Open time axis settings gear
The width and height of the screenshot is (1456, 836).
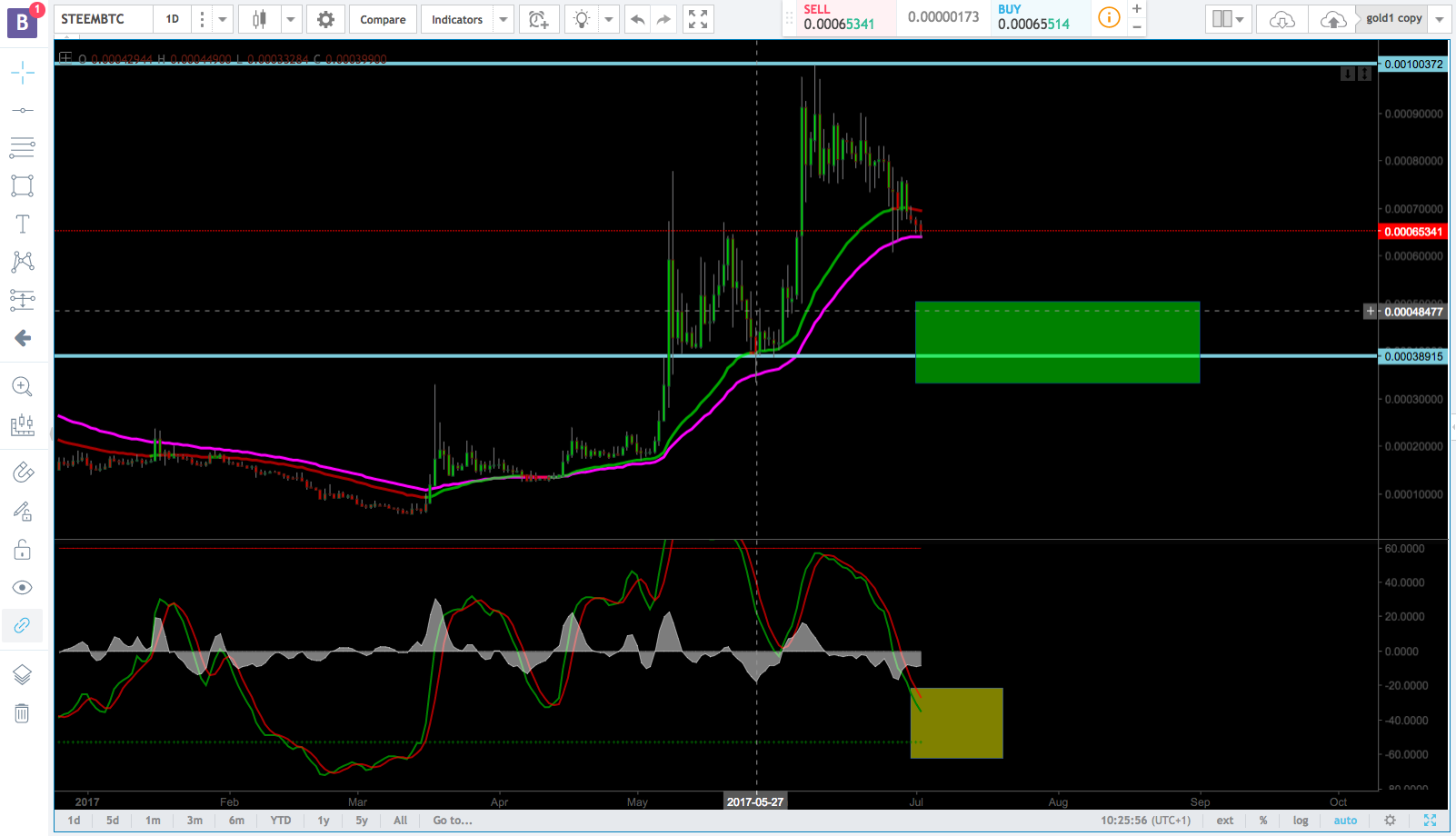pos(1390,821)
